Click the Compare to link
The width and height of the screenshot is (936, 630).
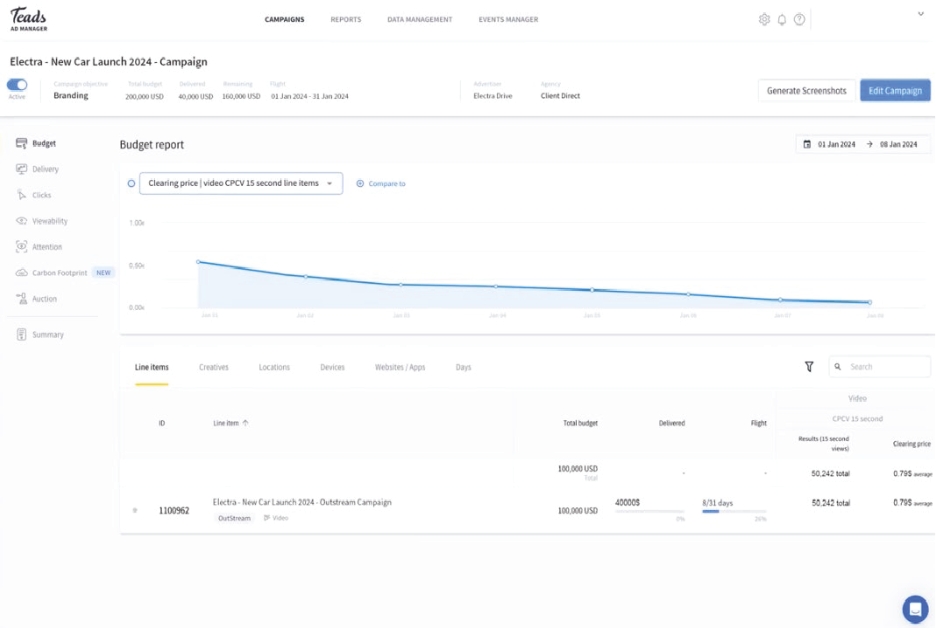coord(381,184)
